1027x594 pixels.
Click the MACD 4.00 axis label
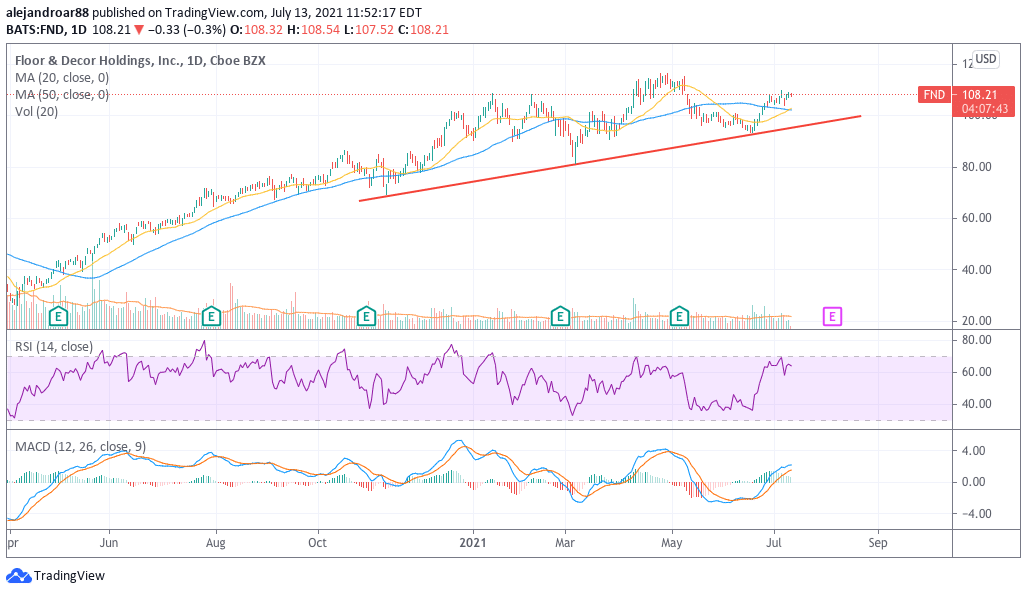tap(974, 451)
